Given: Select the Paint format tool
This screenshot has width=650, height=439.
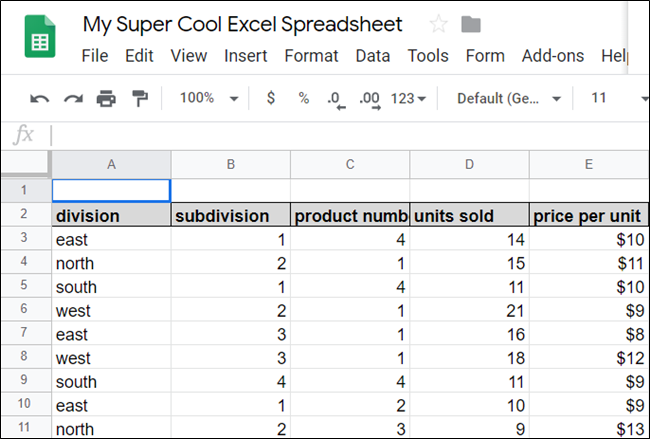Looking at the screenshot, I should pos(140,98).
